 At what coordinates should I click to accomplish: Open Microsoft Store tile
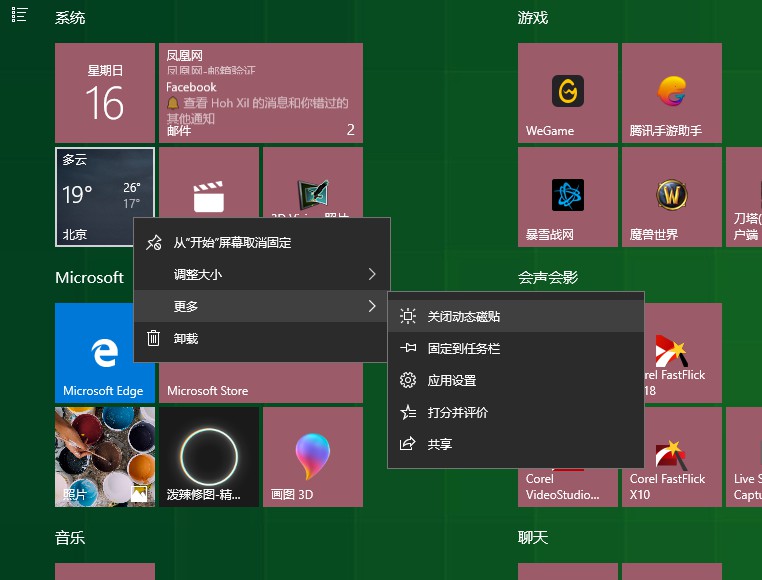pos(261,383)
